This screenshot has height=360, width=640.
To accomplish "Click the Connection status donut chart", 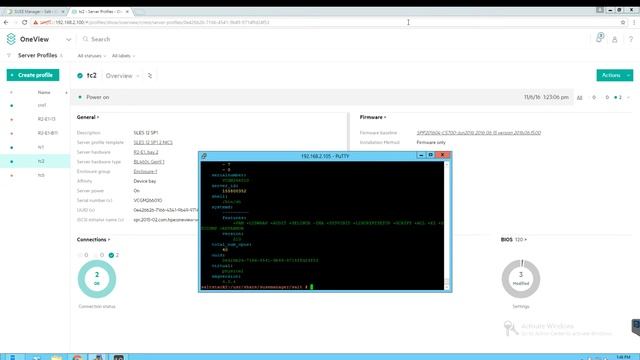I will (97, 279).
